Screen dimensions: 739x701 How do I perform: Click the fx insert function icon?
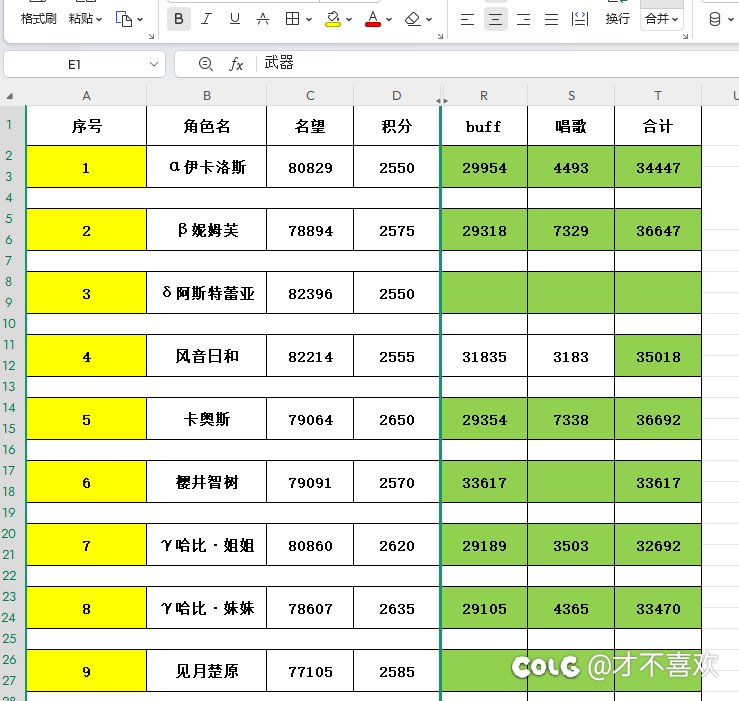click(x=236, y=64)
